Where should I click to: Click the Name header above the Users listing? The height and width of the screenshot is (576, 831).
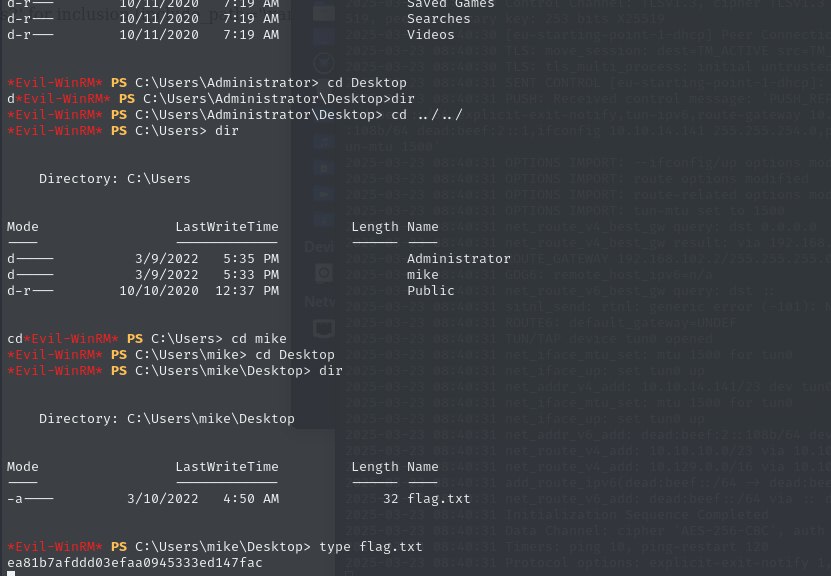[x=422, y=227]
